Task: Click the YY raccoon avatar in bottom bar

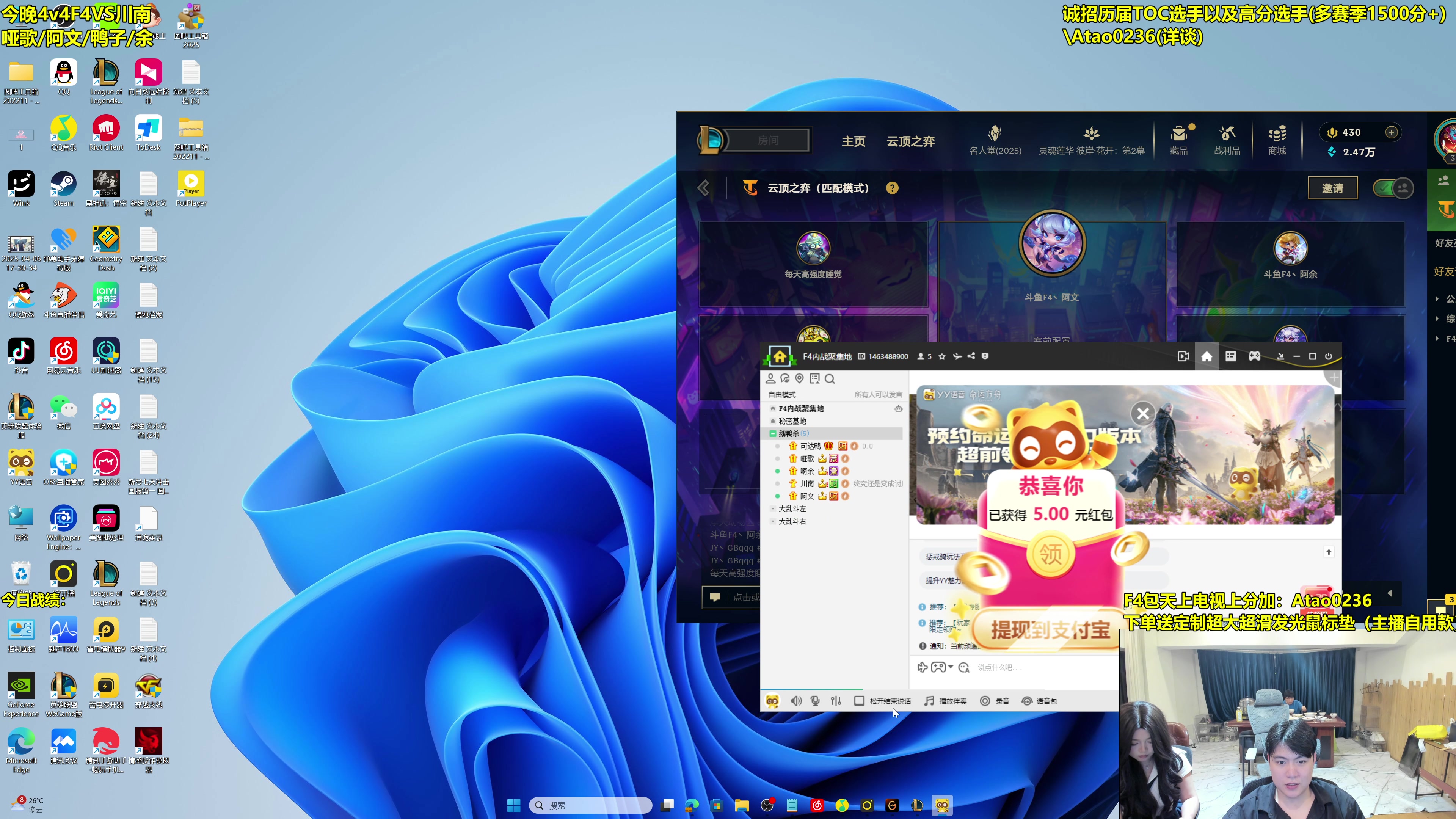Action: 772,701
